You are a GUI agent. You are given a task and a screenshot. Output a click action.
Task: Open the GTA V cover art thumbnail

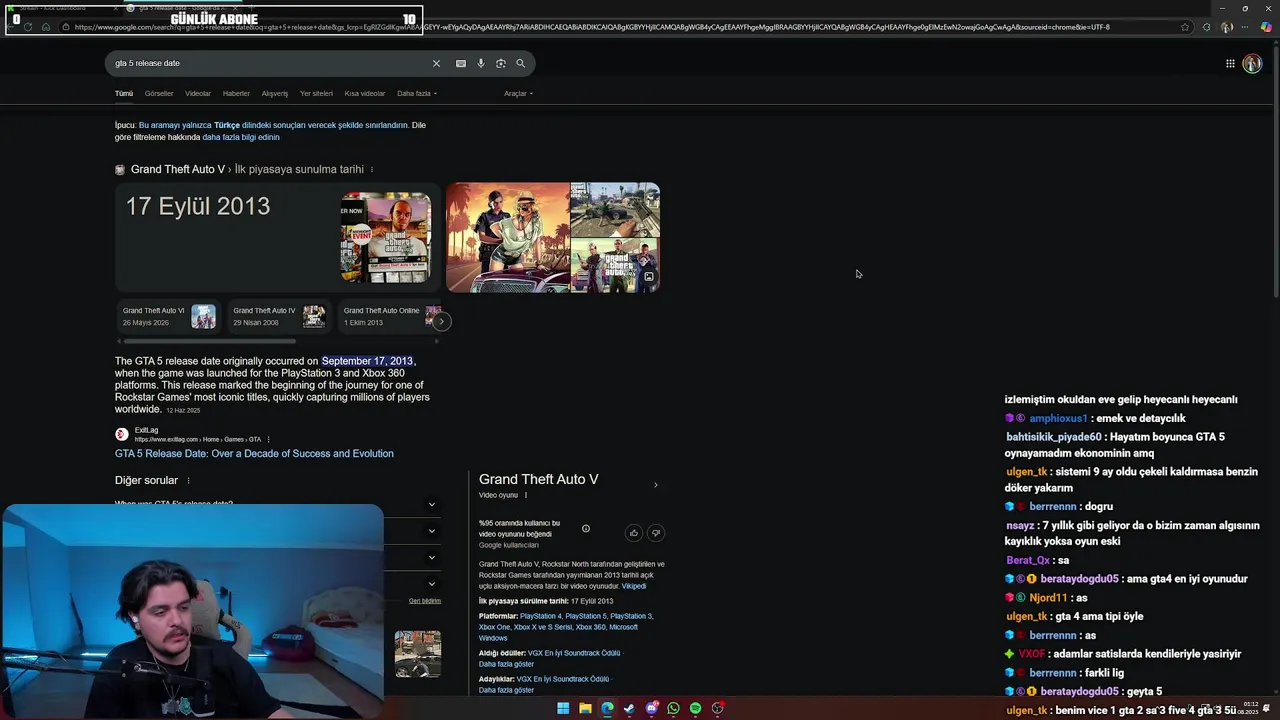385,238
